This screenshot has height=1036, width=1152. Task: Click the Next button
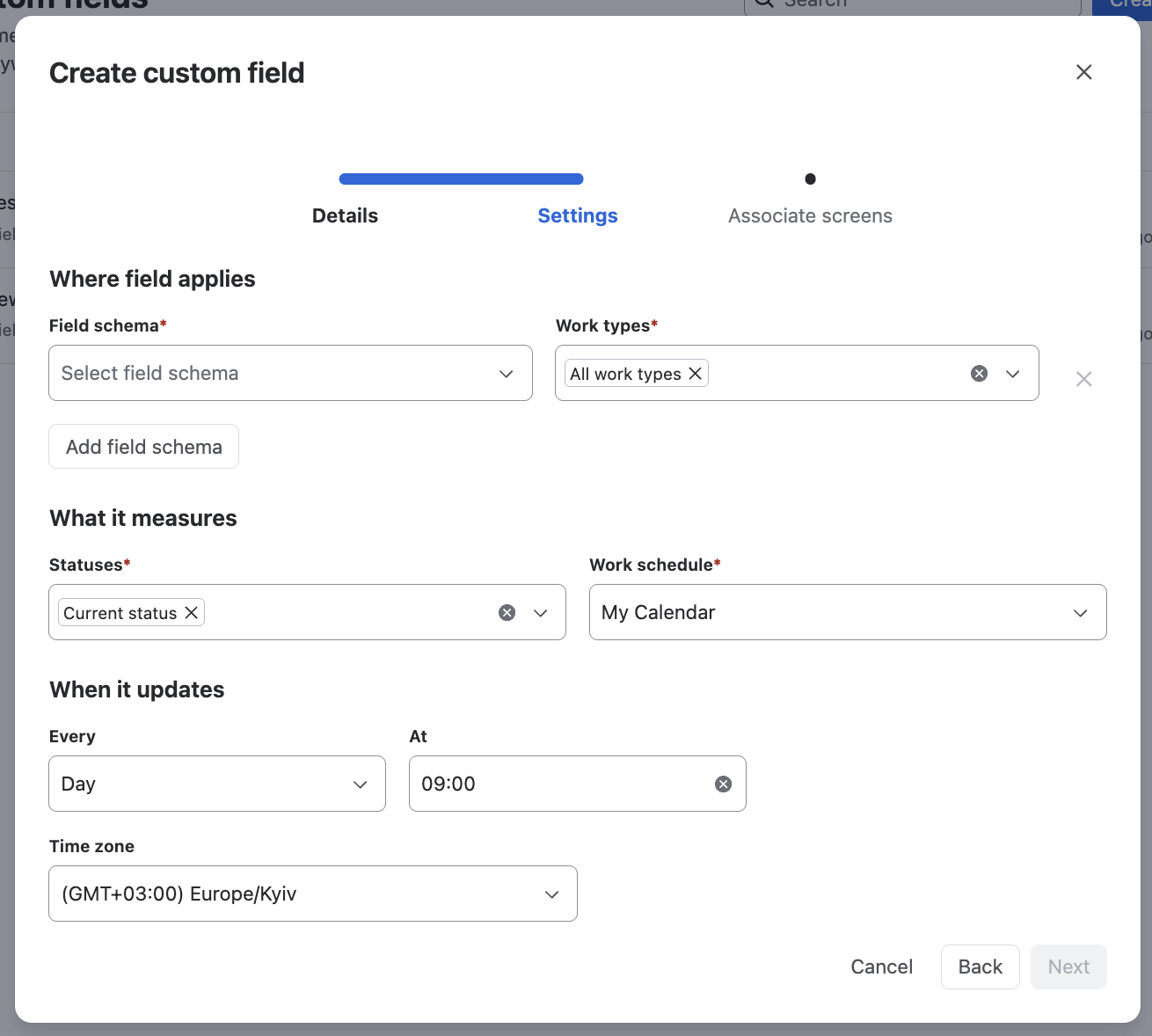click(x=1068, y=967)
